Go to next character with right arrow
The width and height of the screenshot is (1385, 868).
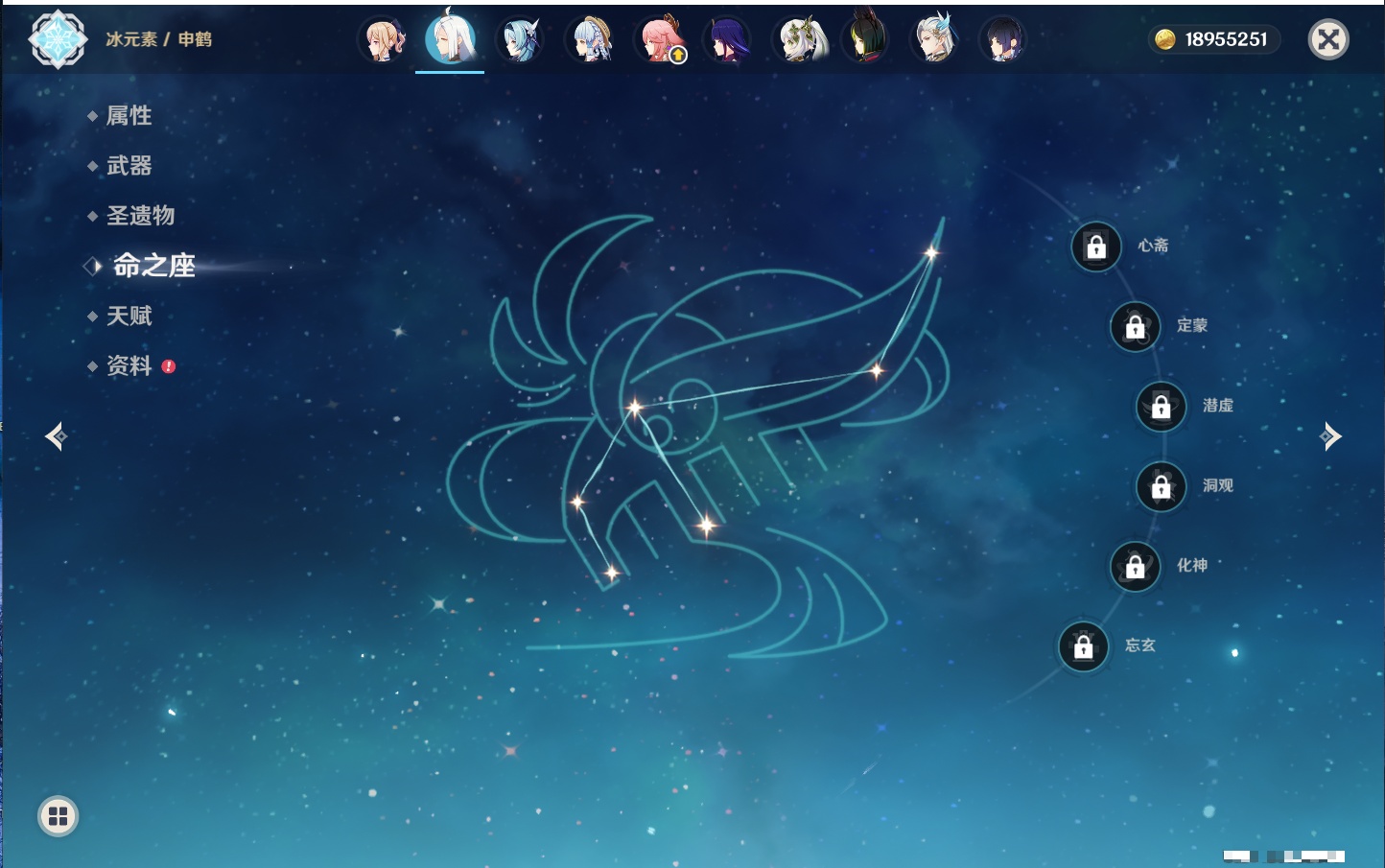click(x=1330, y=436)
